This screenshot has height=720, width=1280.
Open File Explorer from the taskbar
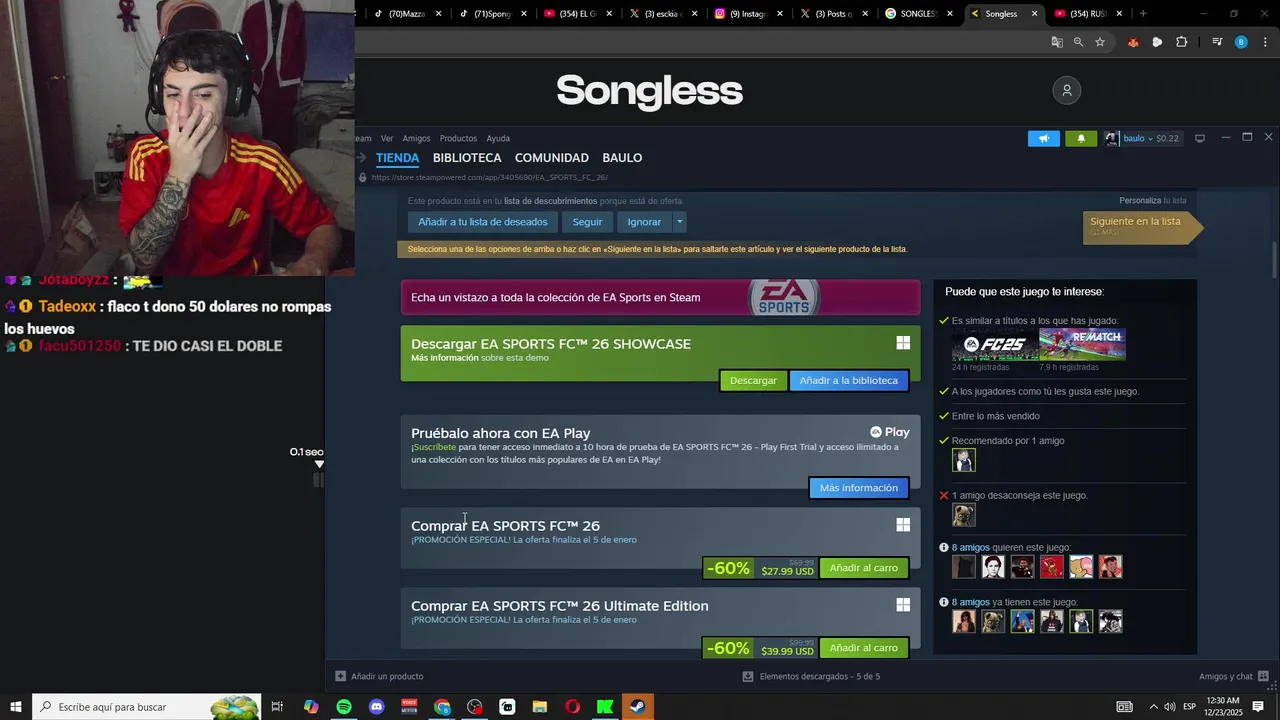540,707
